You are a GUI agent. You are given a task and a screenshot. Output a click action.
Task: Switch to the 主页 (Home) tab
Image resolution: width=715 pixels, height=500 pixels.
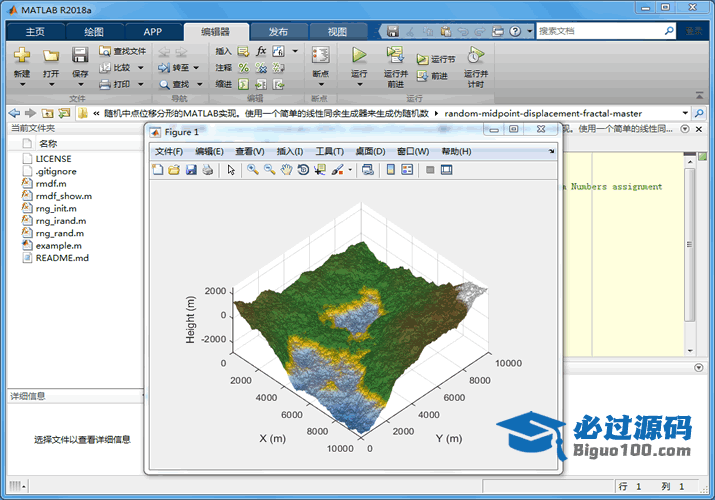[35, 31]
